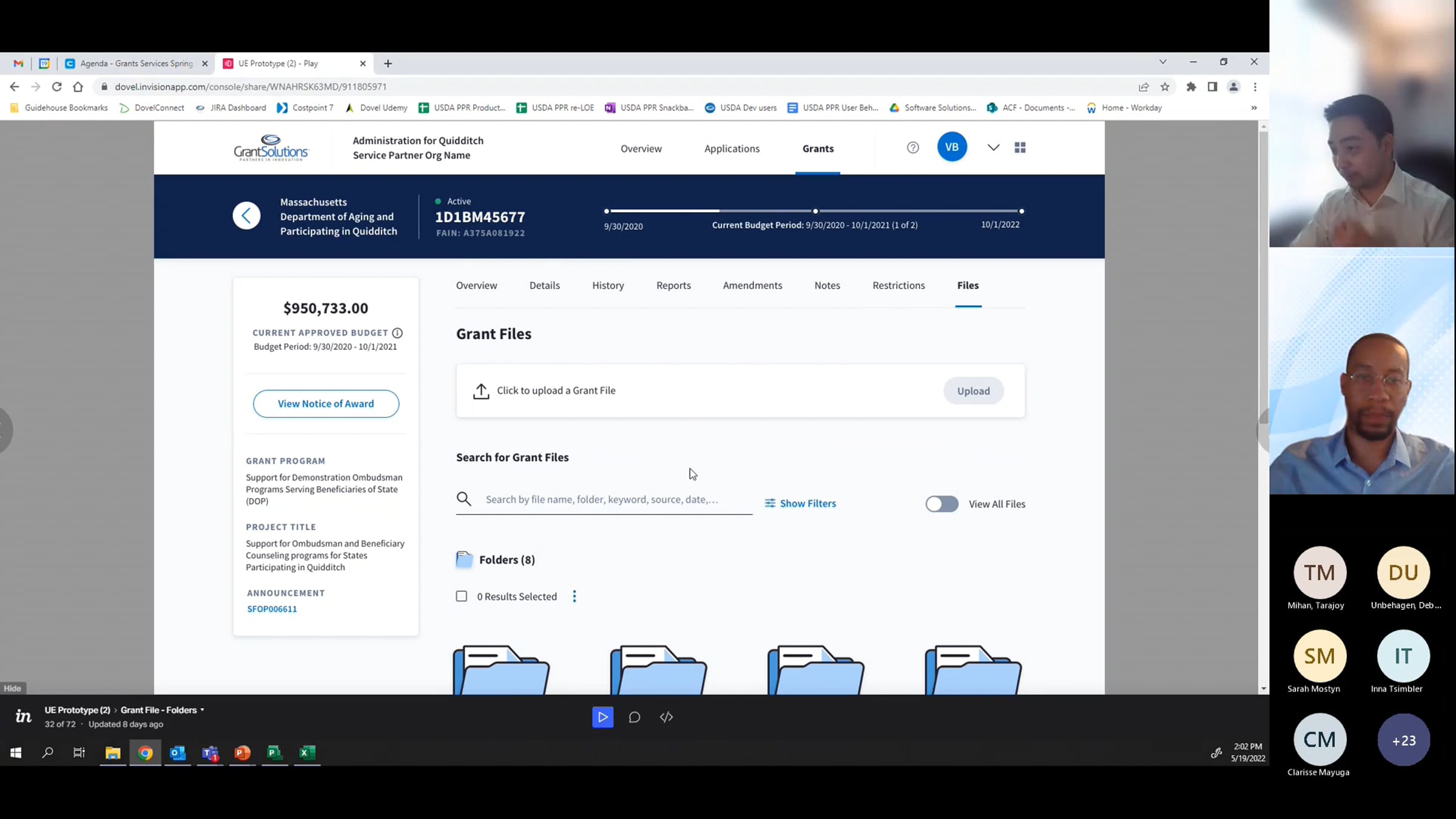Go back using the white circular arrow
Image resolution: width=1456 pixels, height=819 pixels.
pos(246,215)
